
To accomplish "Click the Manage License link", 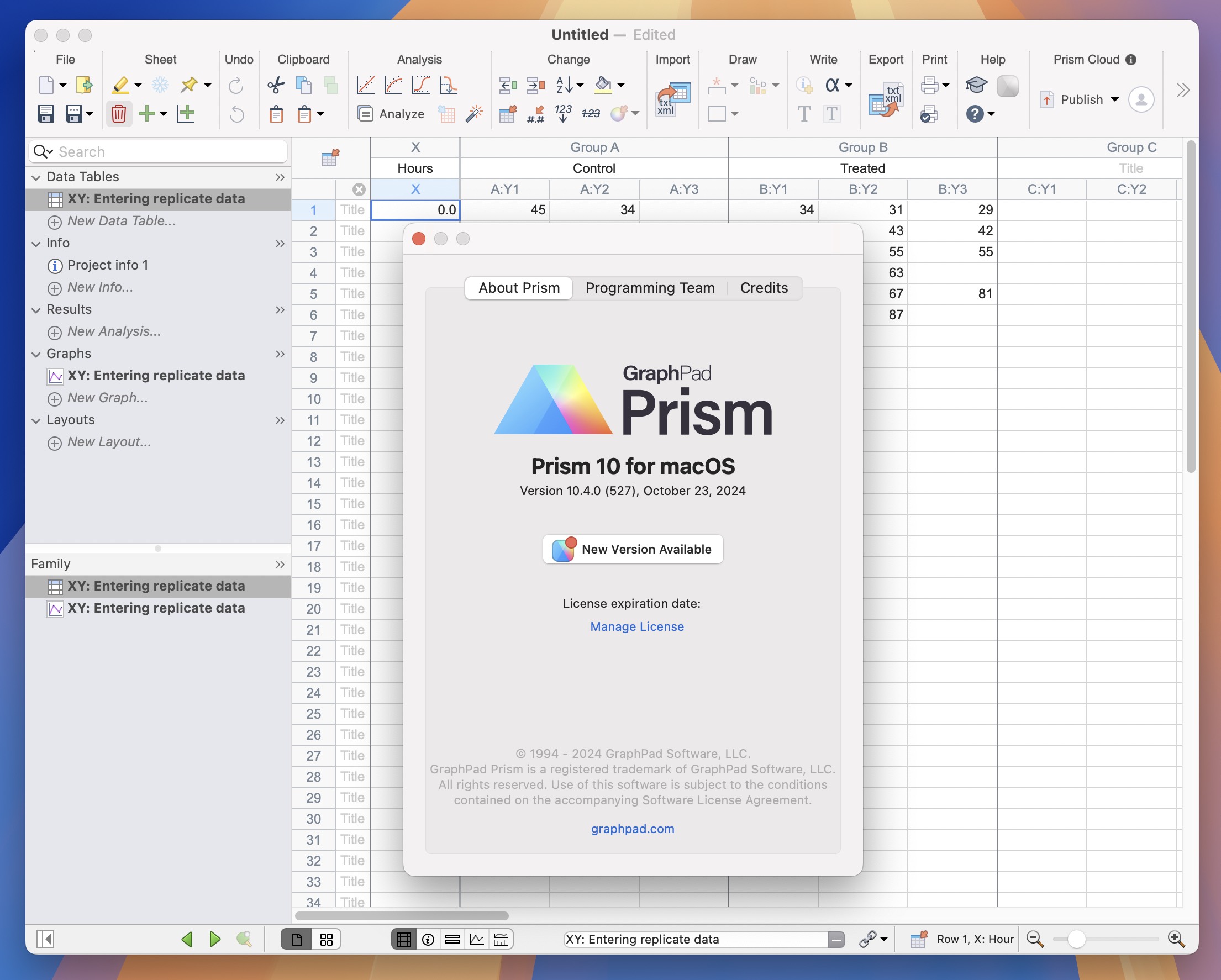I will click(x=636, y=626).
